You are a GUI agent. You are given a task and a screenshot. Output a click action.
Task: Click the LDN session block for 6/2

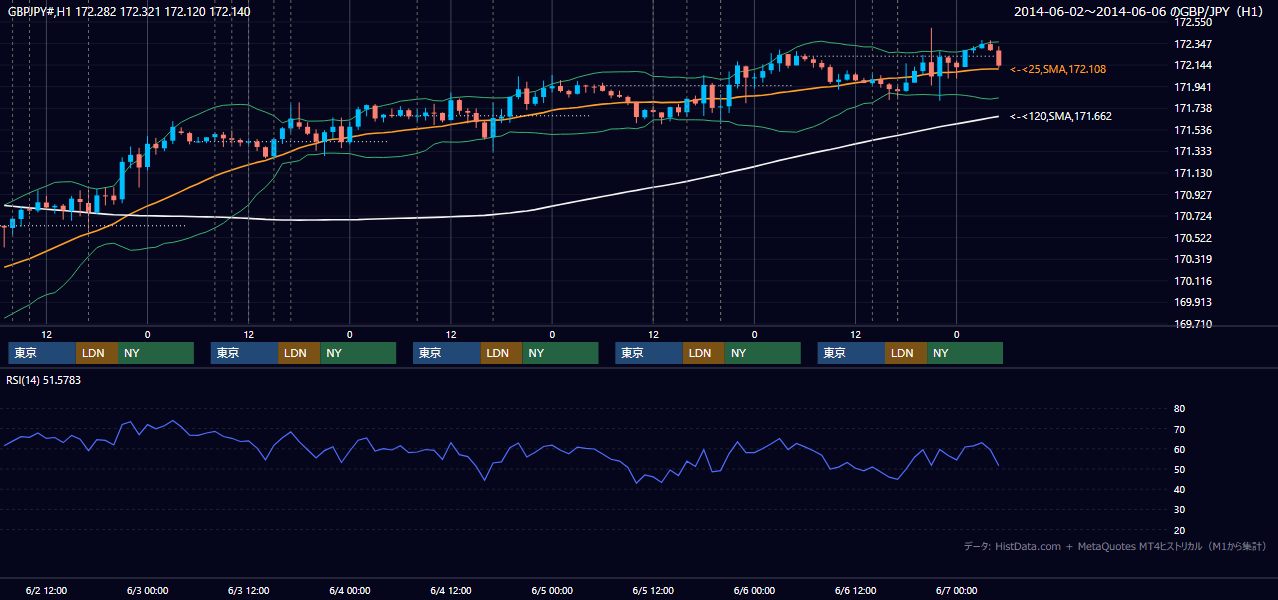[96, 353]
